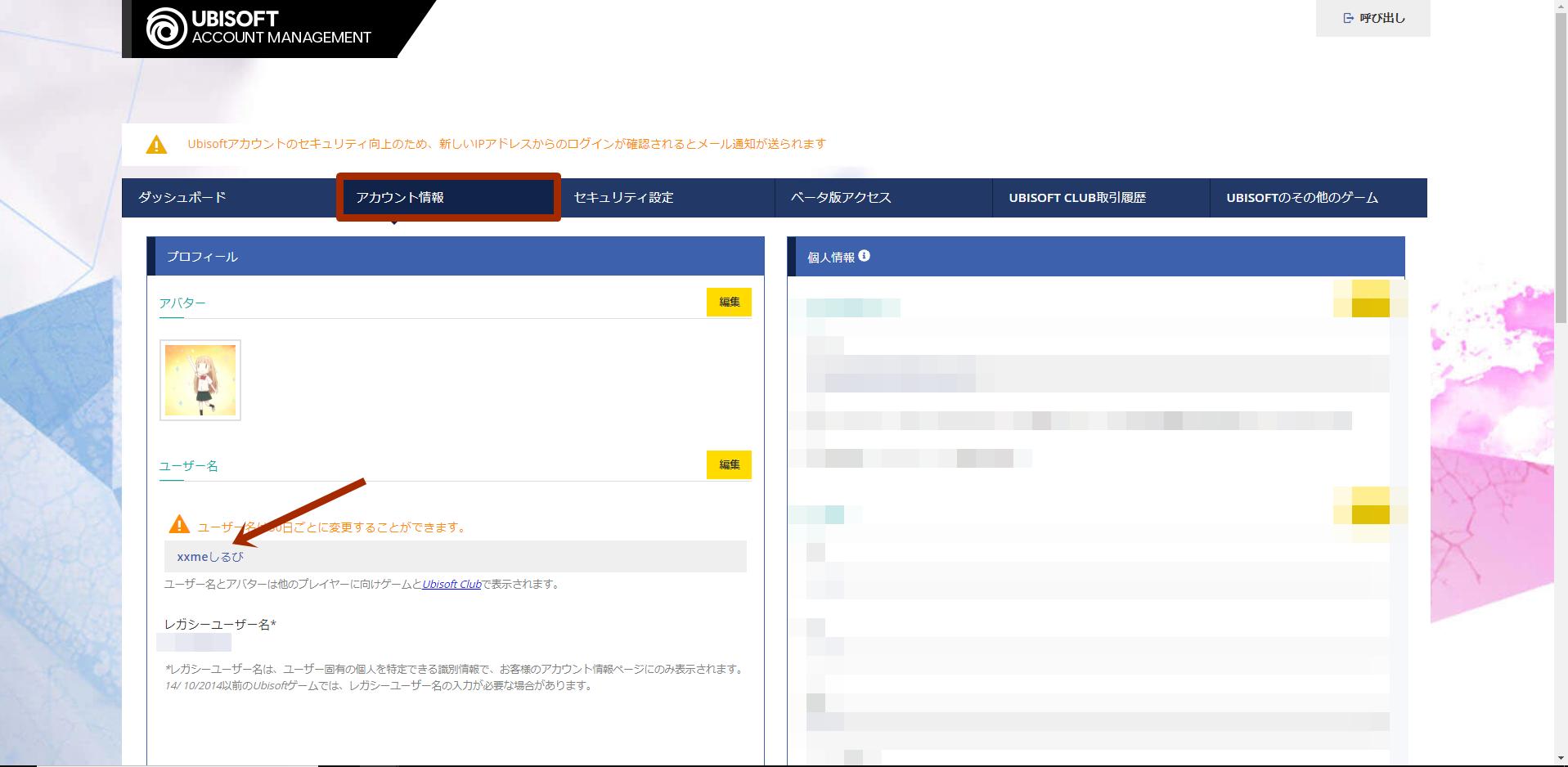Open the ベータ版アクセス tab
Image resolution: width=1568 pixels, height=767 pixels.
(x=883, y=198)
